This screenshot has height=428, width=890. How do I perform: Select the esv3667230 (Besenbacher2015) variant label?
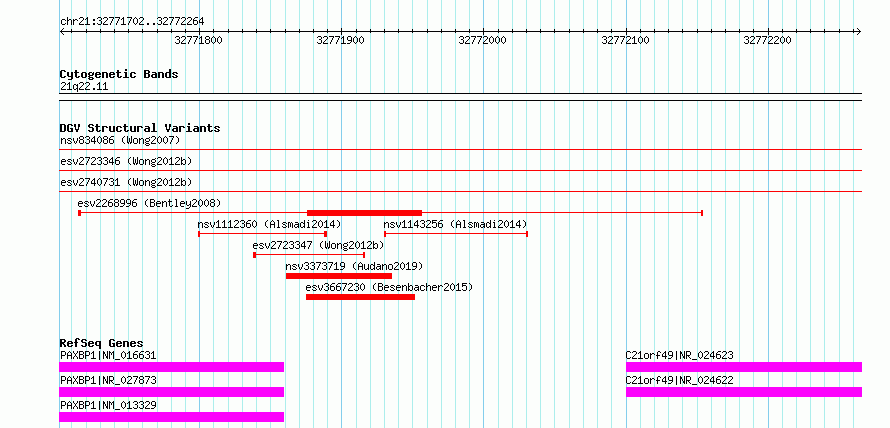[x=389, y=287]
